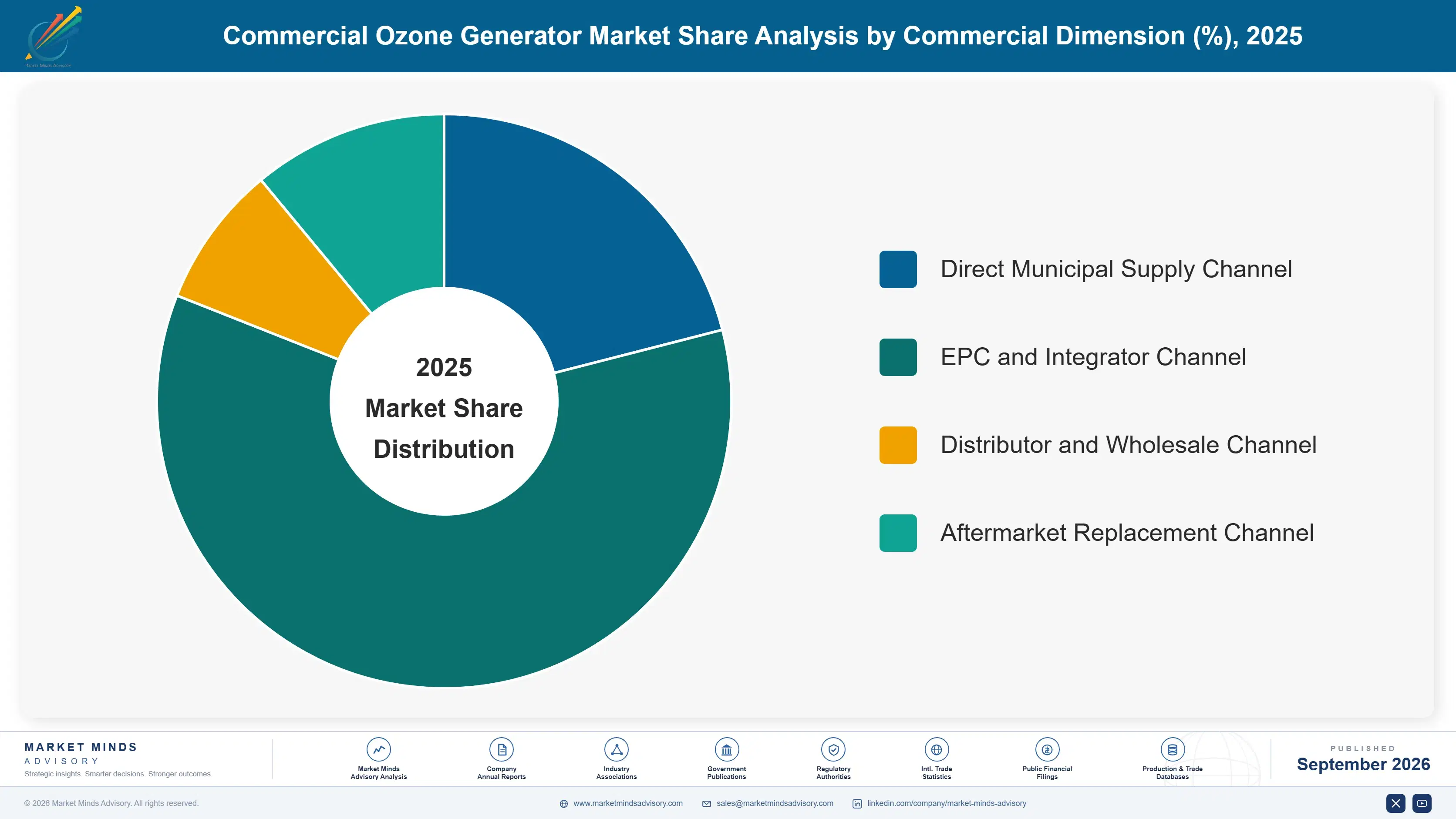Open the YouTube icon in footer
The width and height of the screenshot is (1456, 819).
pos(1422,803)
